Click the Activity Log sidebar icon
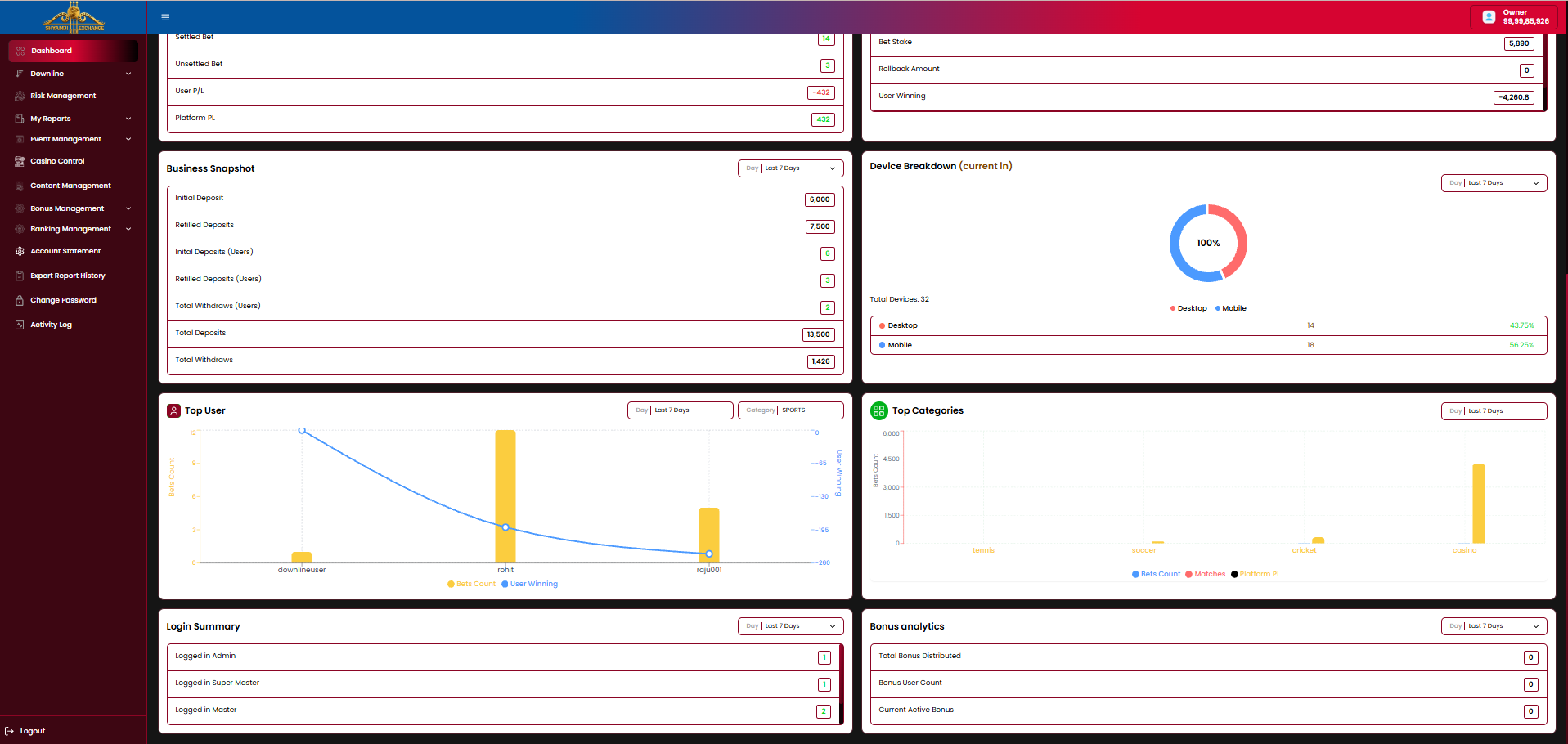This screenshot has width=1568, height=744. tap(20, 325)
